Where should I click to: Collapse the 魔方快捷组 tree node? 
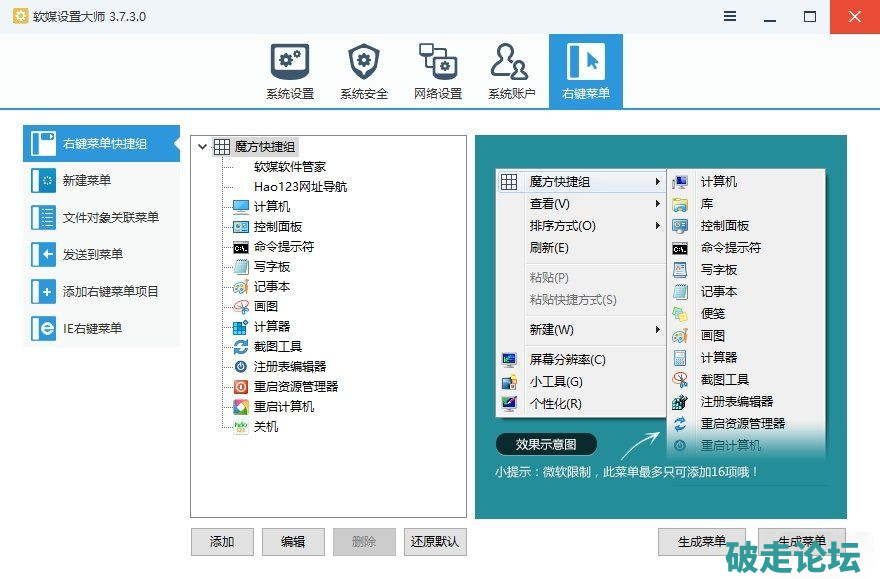(x=203, y=147)
